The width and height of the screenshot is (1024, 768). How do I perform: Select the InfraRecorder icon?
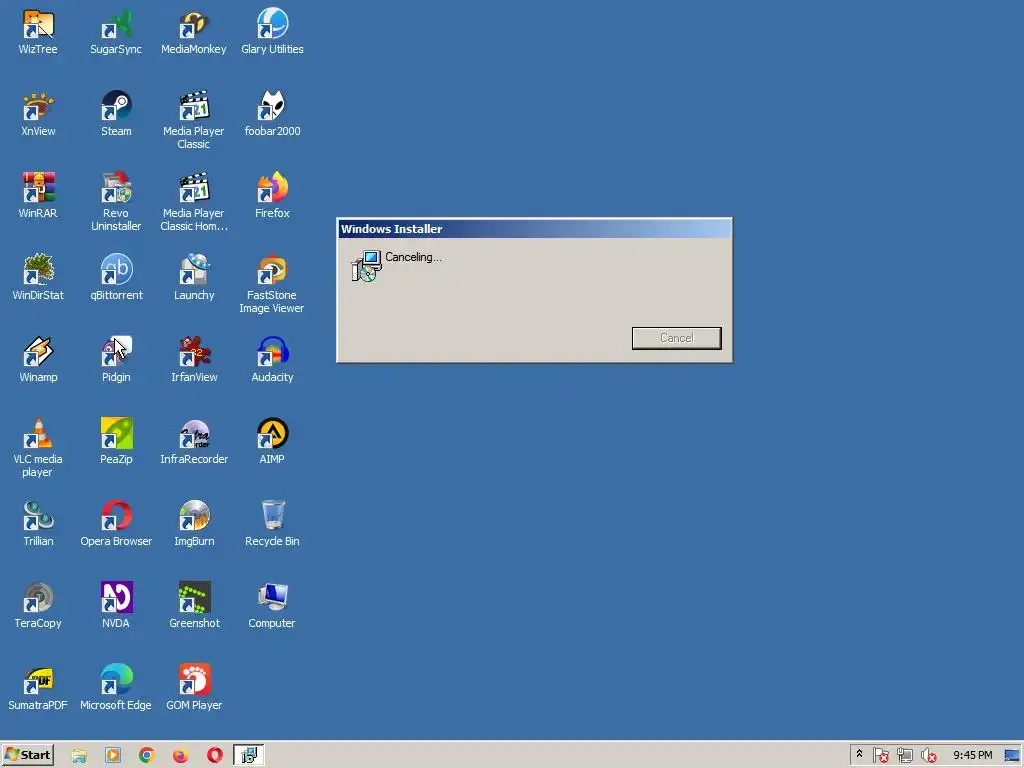(x=194, y=441)
